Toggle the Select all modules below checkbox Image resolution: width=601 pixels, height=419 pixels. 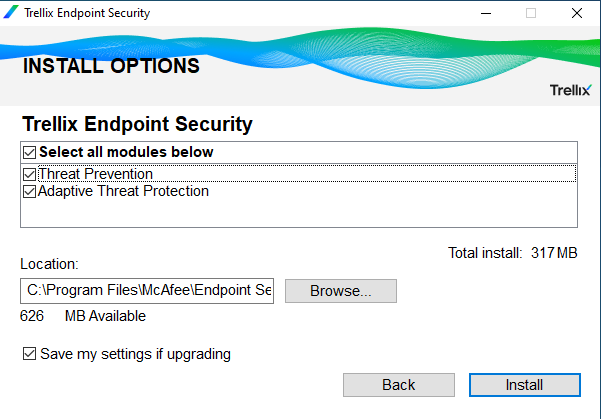(x=30, y=152)
